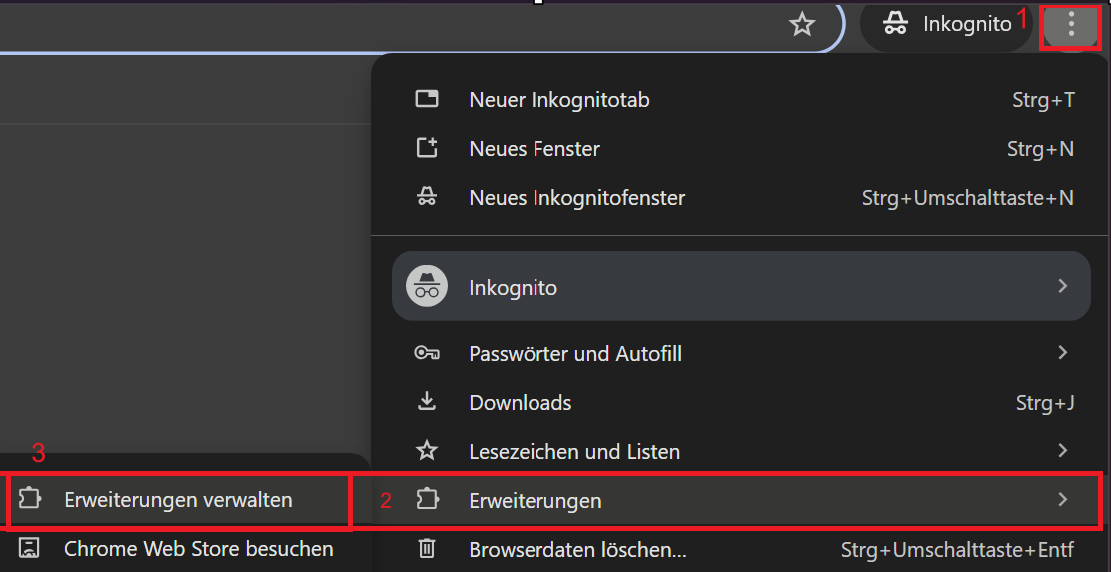Expand the Inkognito profile row chevron
This screenshot has height=572, width=1111.
tap(1062, 286)
